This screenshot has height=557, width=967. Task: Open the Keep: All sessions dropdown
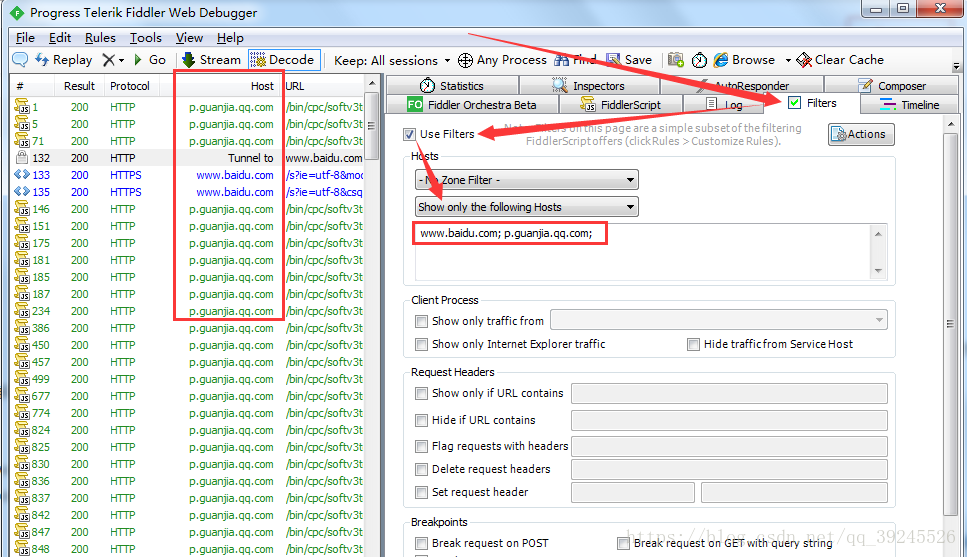392,60
